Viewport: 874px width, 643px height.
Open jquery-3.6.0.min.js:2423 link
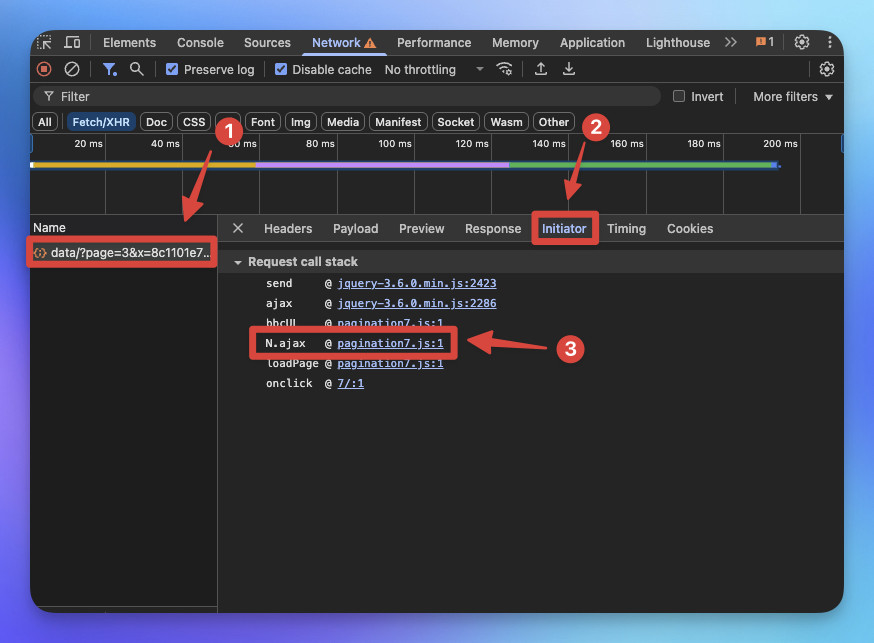[x=416, y=283]
